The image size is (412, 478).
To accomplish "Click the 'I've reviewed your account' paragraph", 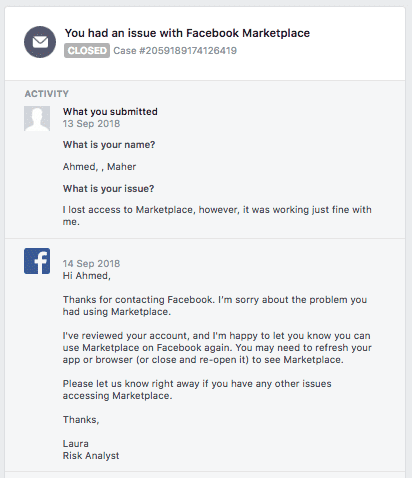I will (217, 348).
